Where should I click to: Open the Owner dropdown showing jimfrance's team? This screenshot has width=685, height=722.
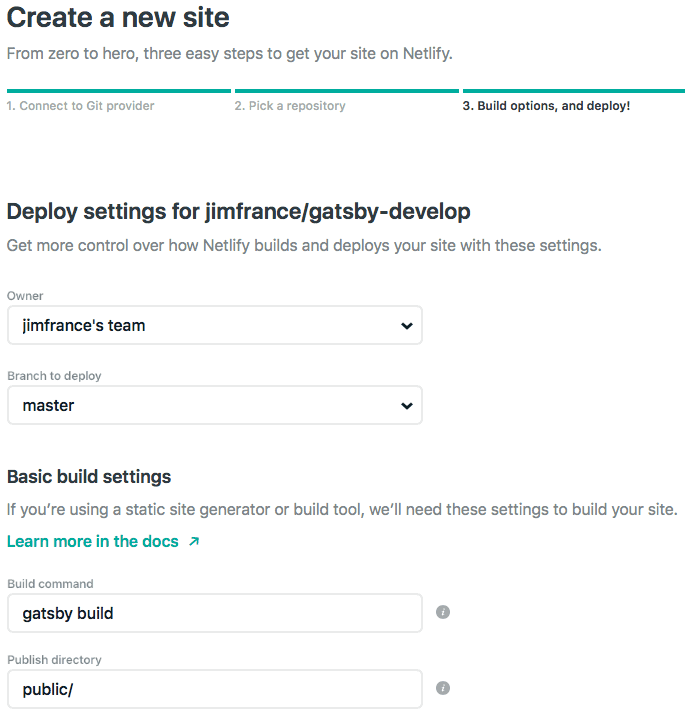[x=215, y=325]
